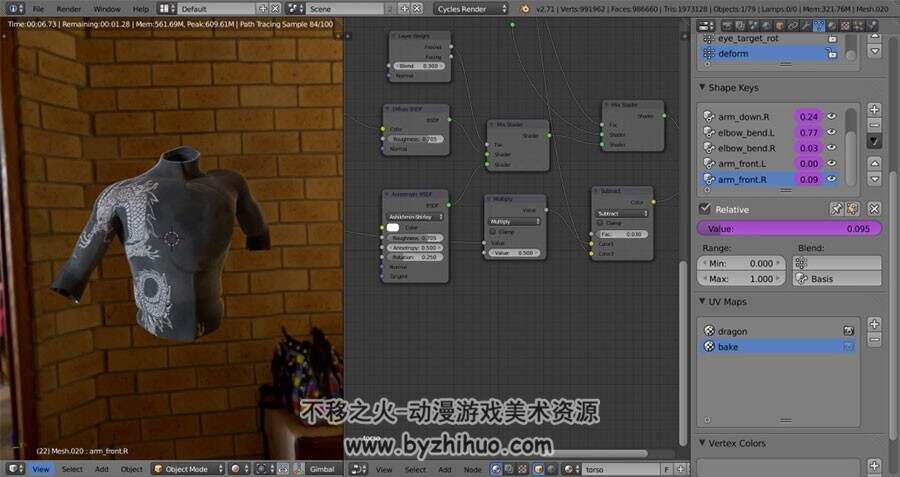Toggle shape key pin icon next to Relative
900x477 pixels.
point(837,209)
